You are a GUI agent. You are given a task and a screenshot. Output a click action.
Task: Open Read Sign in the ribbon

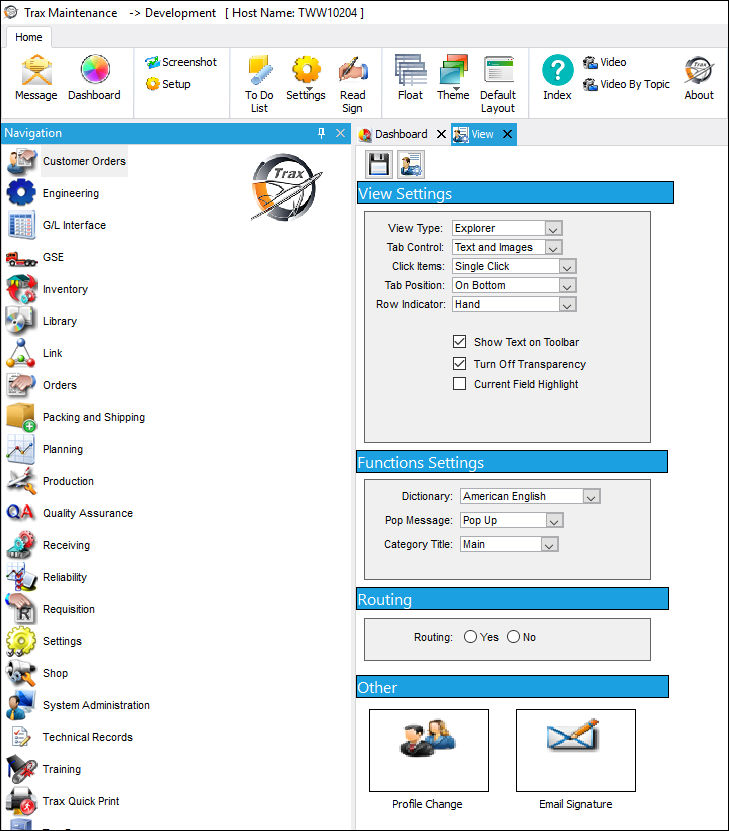tap(353, 84)
